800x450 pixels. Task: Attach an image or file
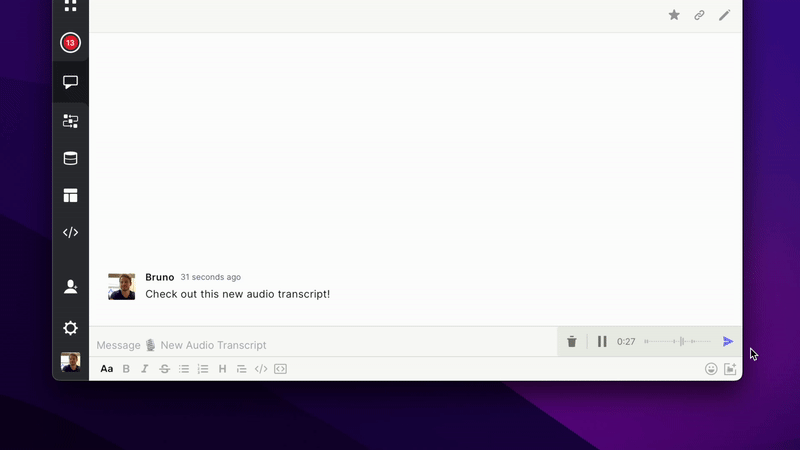click(730, 369)
